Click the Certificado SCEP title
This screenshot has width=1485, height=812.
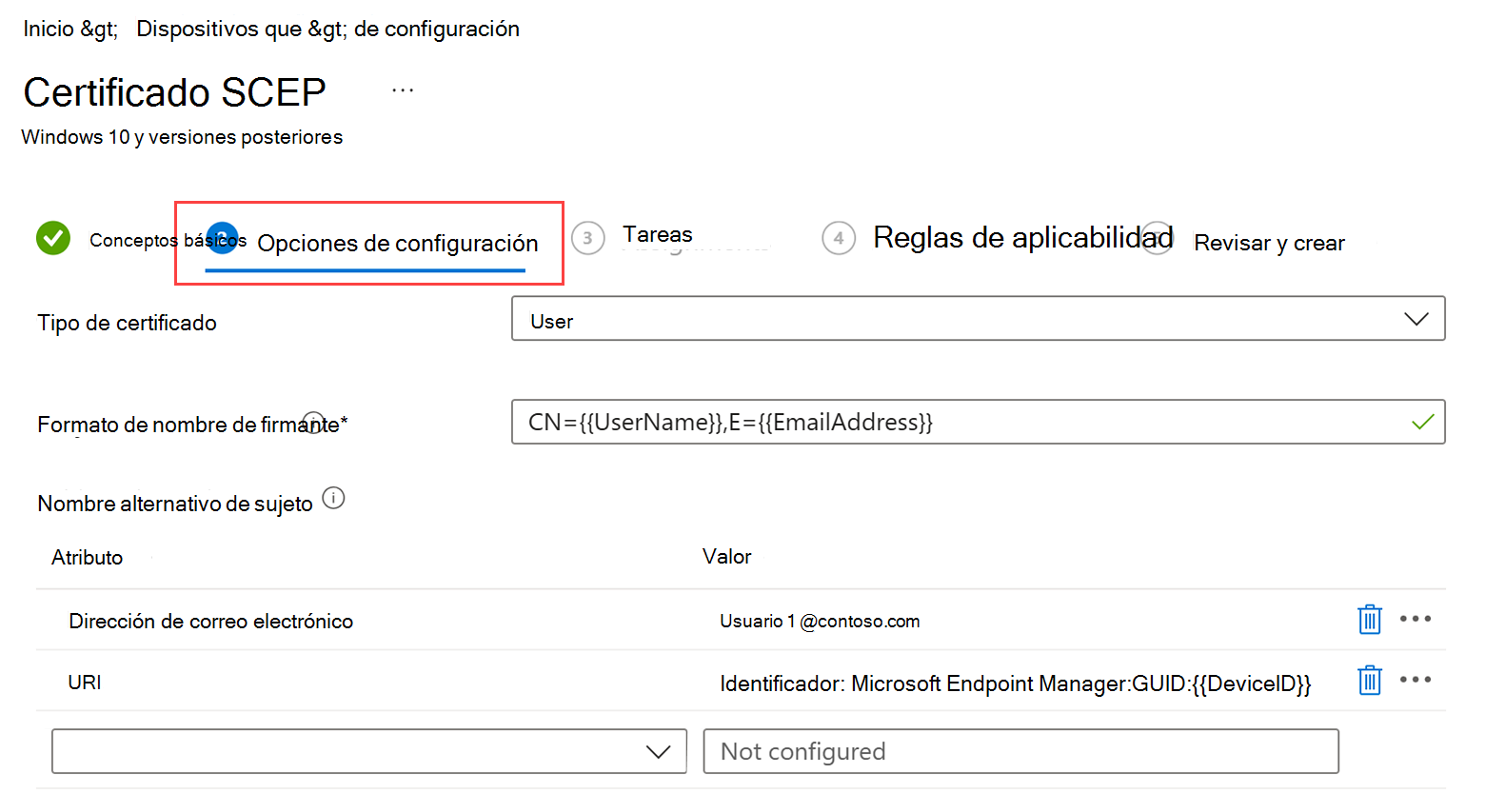[x=175, y=92]
